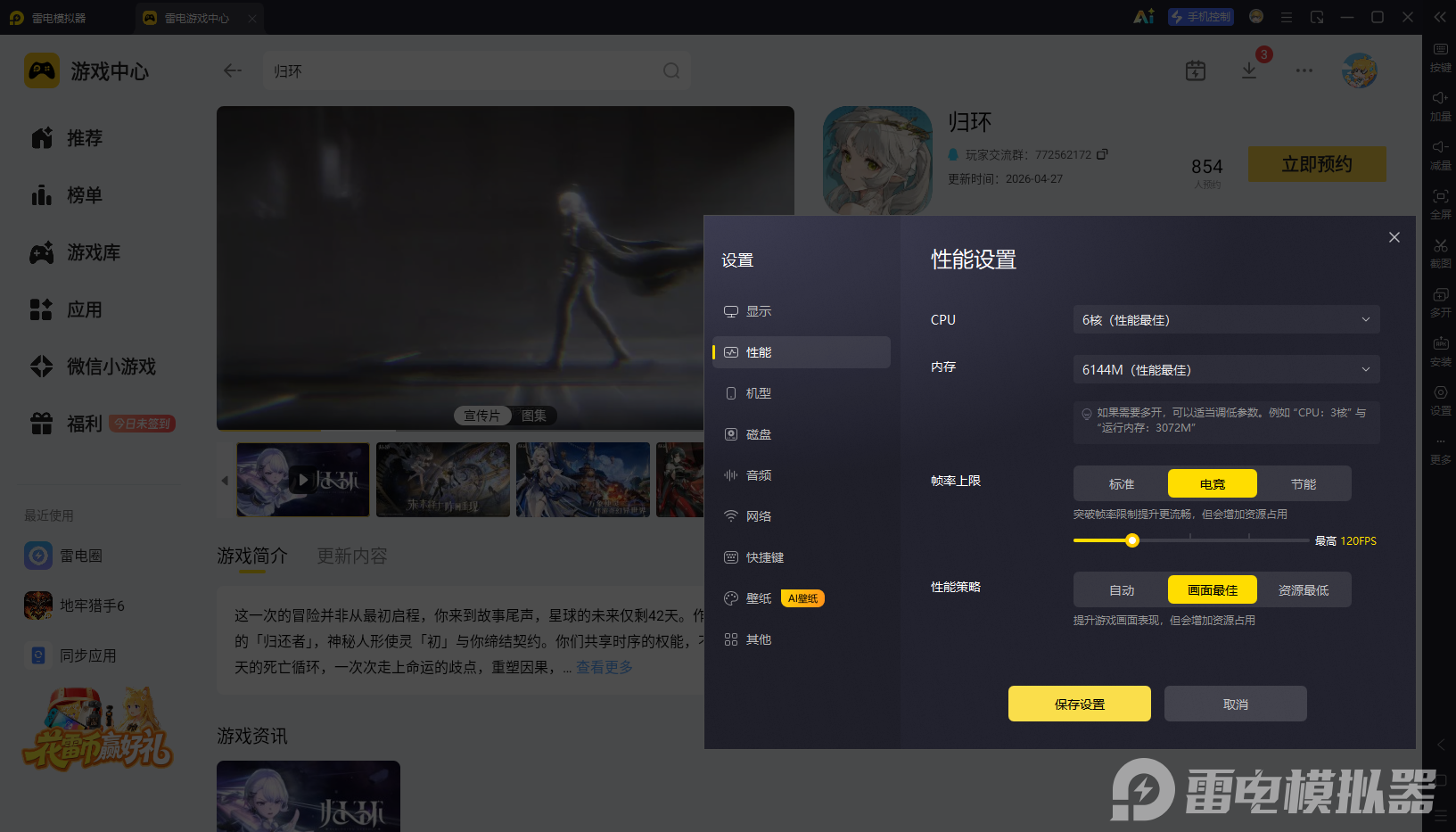Screen dimensions: 1456x832
Task: Open the 多开 multi-instance tool
Action: click(1440, 302)
